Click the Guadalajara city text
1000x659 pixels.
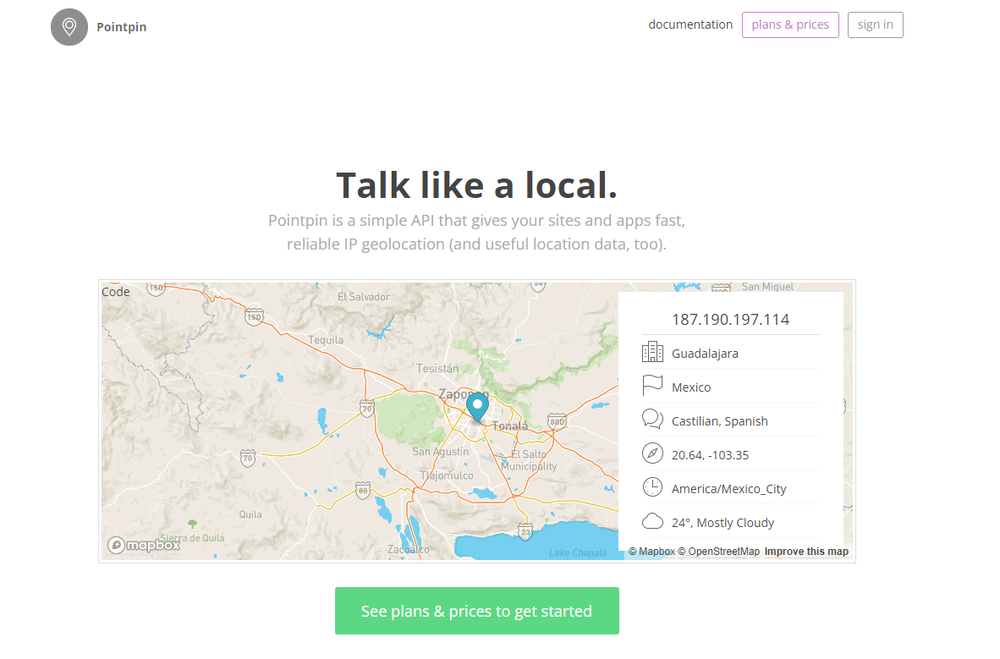pyautogui.click(x=705, y=353)
